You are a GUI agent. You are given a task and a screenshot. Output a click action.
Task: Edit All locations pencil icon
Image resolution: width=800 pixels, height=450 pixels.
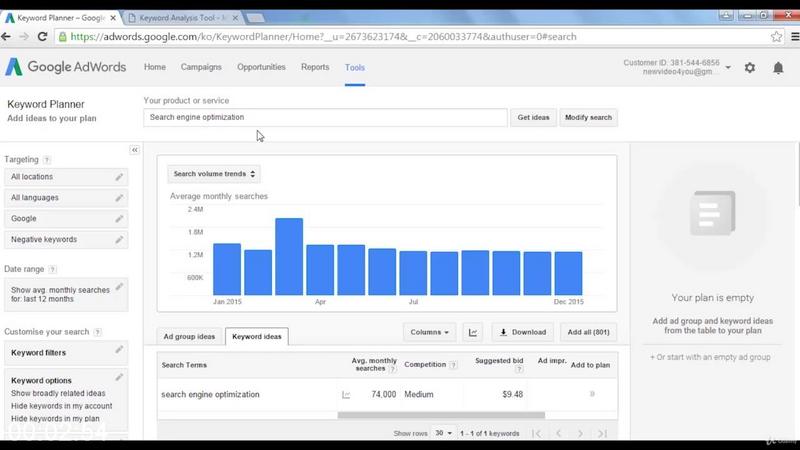click(119, 177)
